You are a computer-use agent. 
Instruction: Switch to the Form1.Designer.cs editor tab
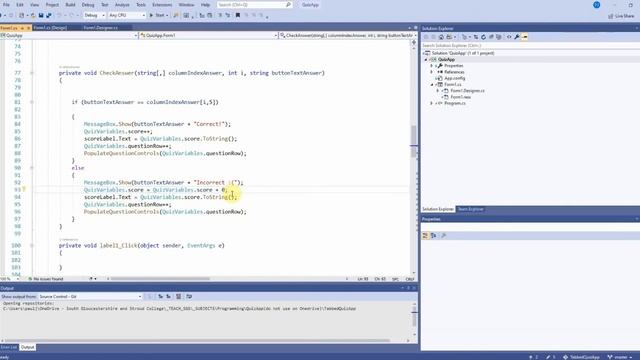click(100, 28)
